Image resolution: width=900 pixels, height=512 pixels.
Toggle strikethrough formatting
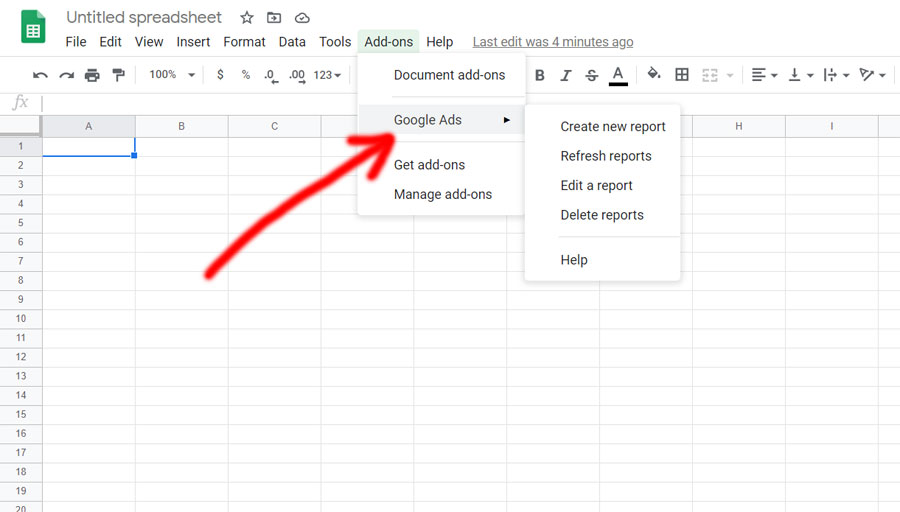point(592,75)
